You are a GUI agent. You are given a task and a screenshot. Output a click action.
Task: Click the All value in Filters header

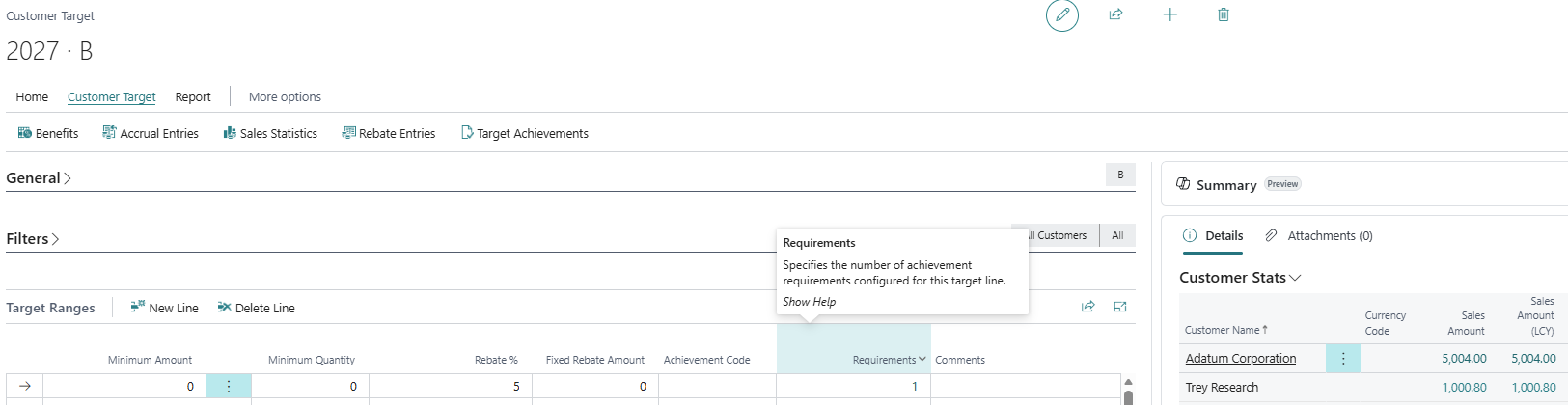1117,235
